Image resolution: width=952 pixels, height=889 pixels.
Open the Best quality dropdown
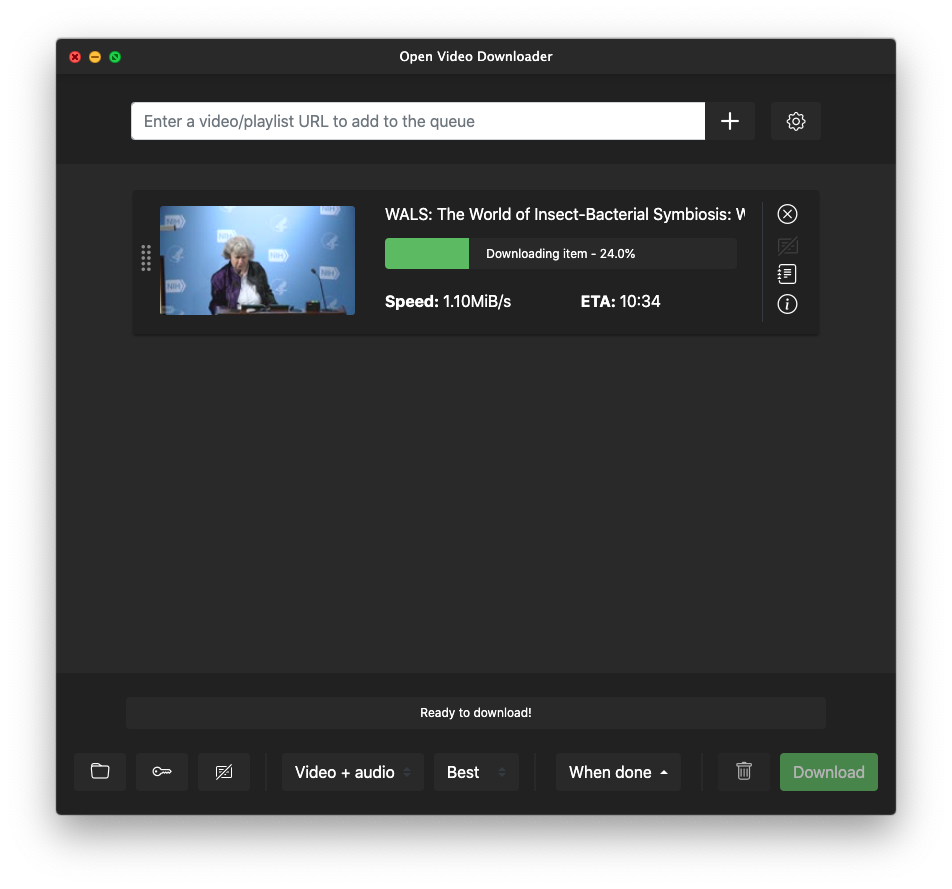(476, 772)
